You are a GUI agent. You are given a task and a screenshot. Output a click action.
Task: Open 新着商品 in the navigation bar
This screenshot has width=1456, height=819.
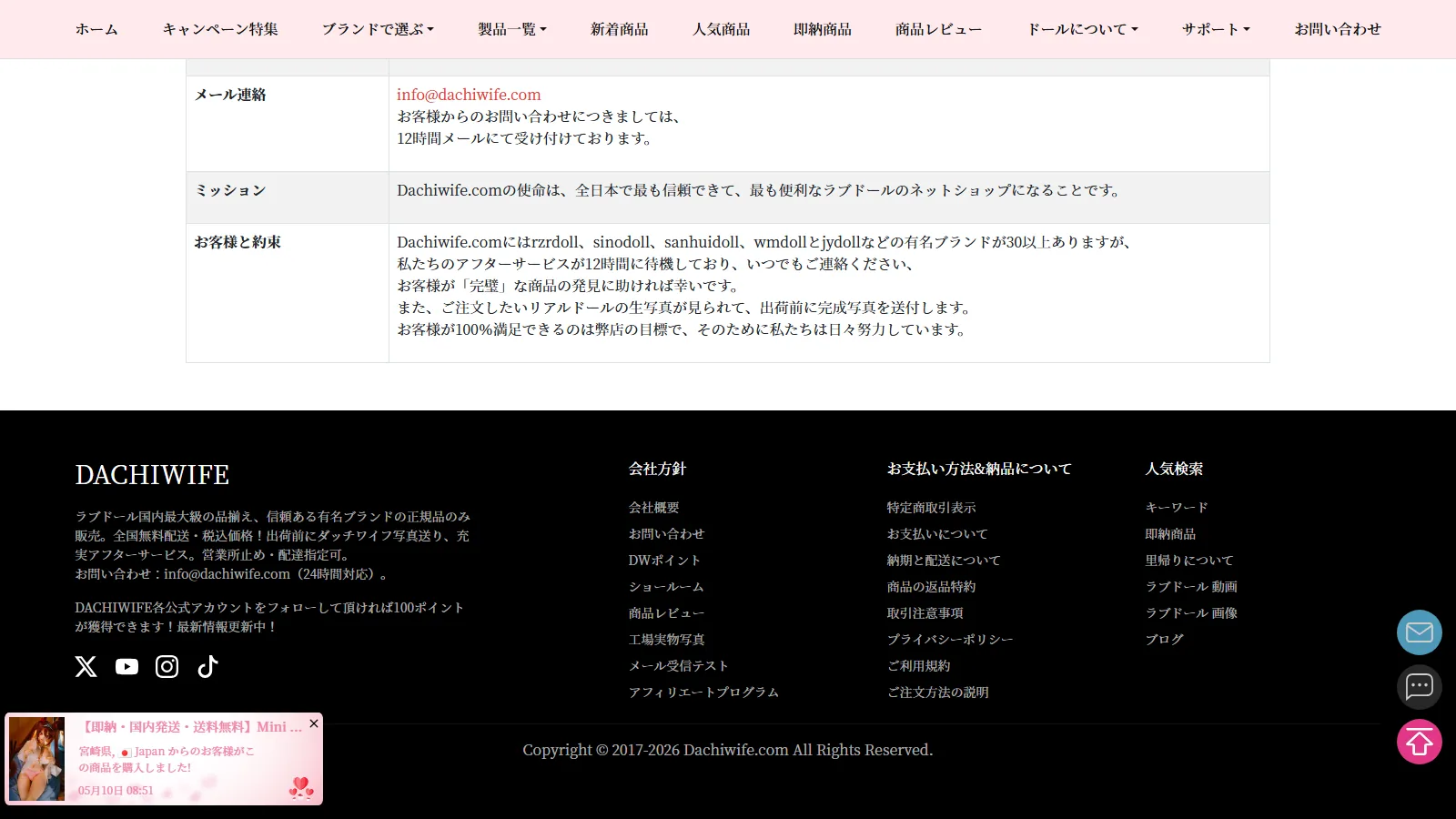pos(620,29)
